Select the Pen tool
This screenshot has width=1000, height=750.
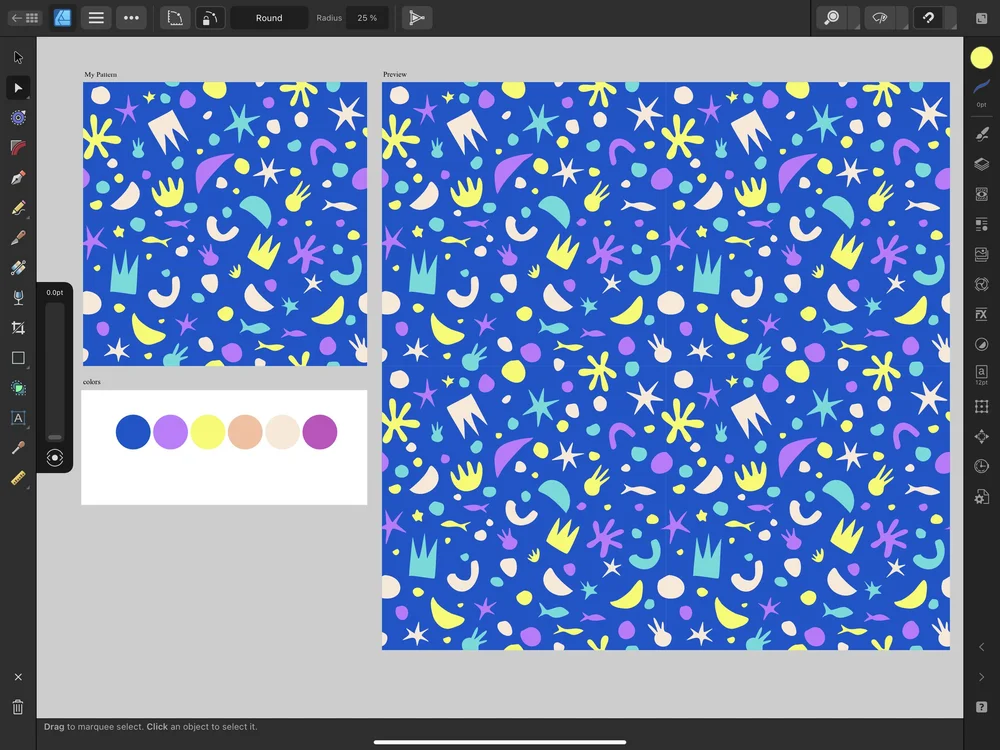17,178
